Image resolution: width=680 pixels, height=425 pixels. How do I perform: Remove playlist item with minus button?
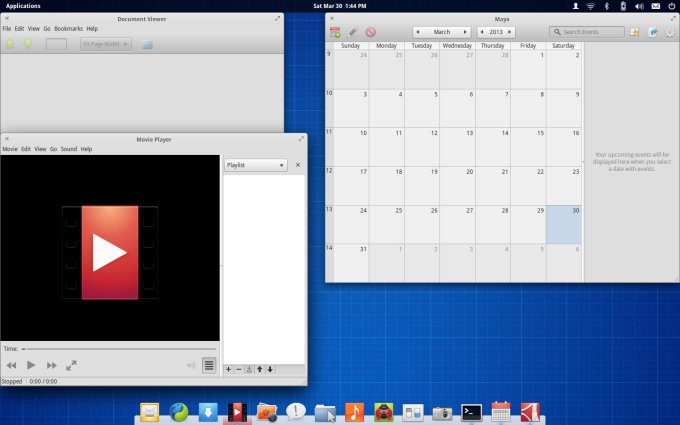click(239, 369)
